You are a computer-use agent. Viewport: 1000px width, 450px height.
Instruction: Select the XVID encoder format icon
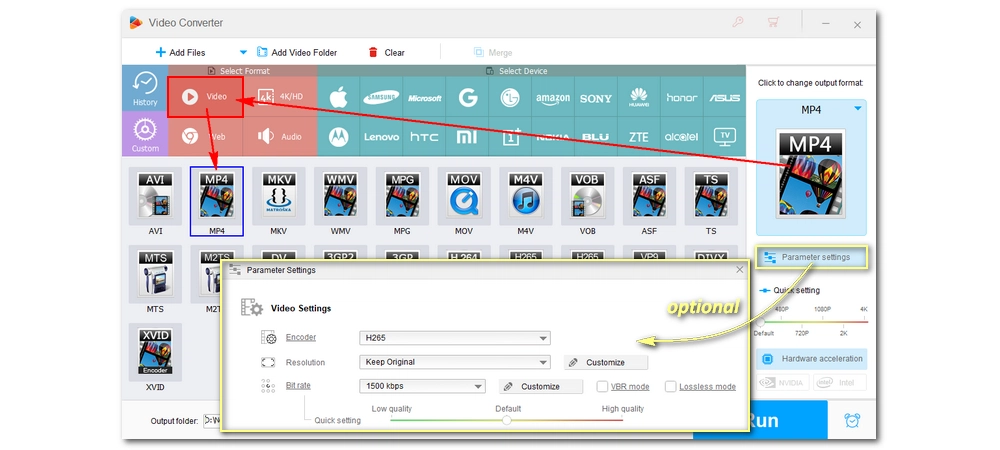click(155, 352)
